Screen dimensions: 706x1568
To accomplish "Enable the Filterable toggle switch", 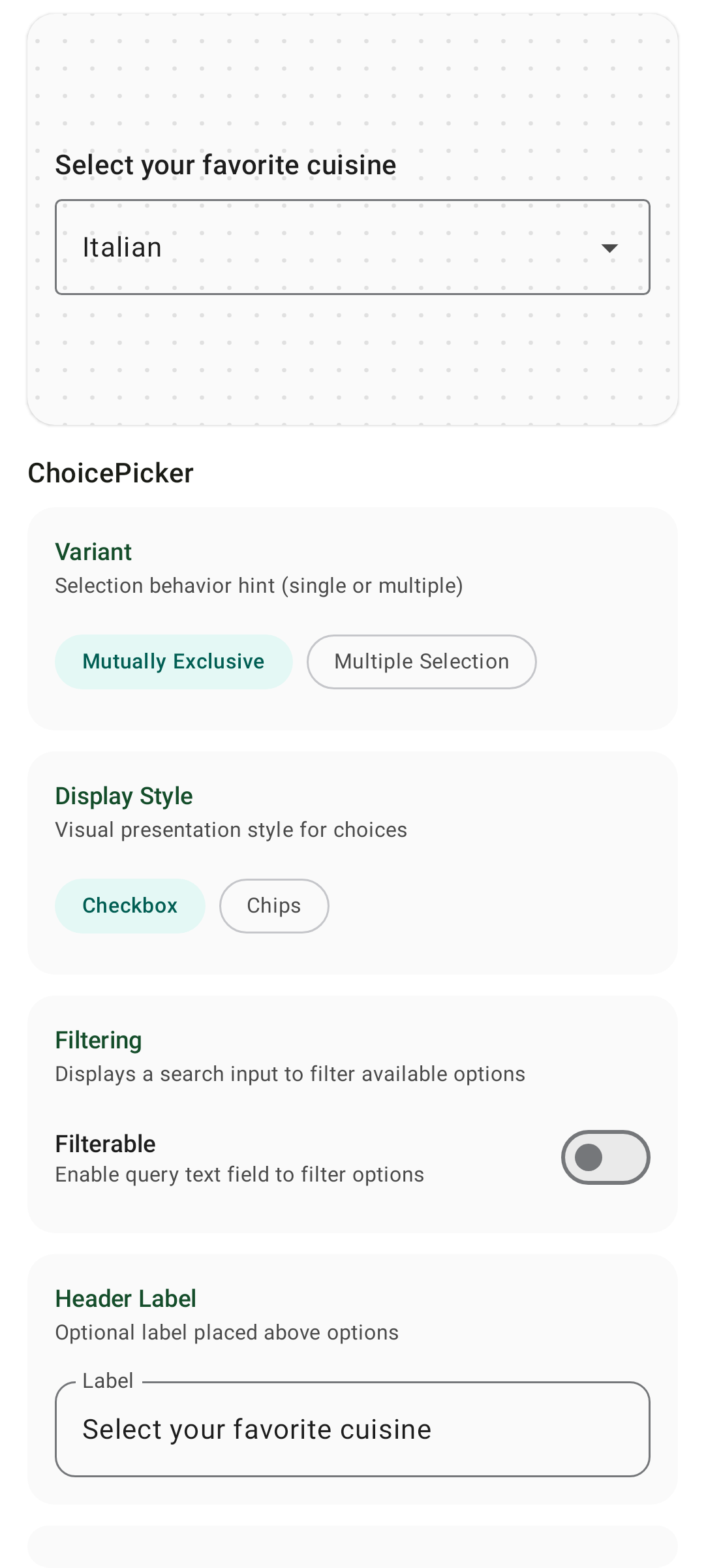I will pyautogui.click(x=606, y=1157).
